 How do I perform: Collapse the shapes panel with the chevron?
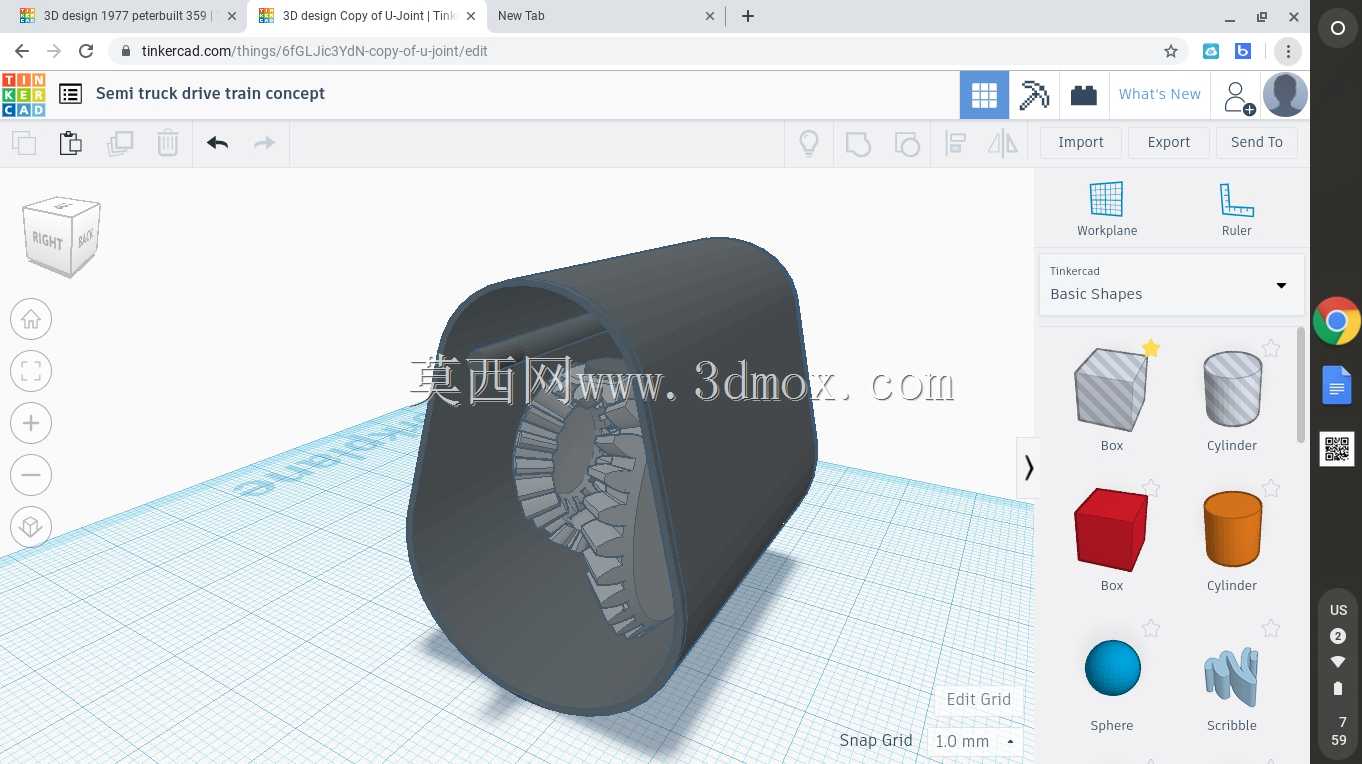(1028, 467)
